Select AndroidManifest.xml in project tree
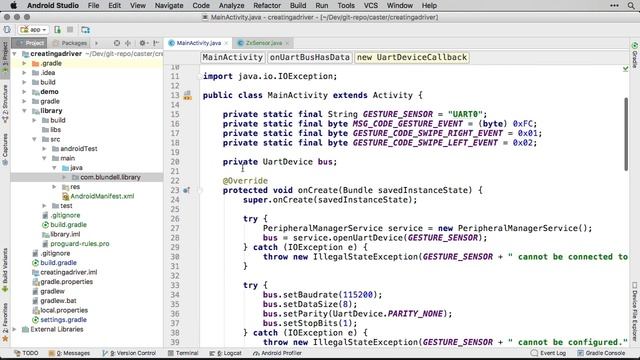Screen dimensions: 640x360 (102, 196)
